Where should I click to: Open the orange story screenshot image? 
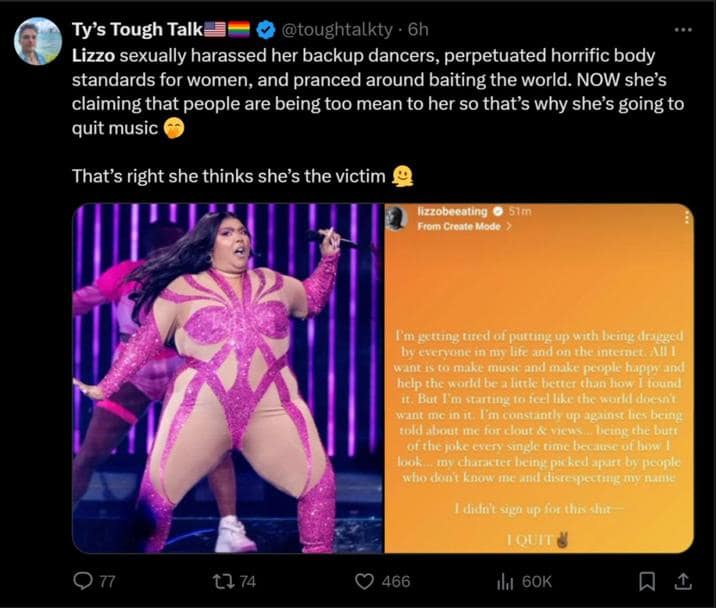tap(539, 400)
